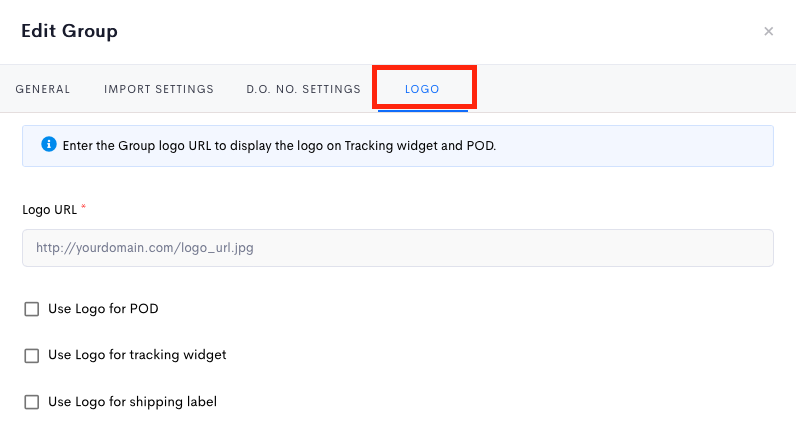Screen dimensions: 796x436
Task: Switch to the GENERAL tab
Action: [43, 89]
